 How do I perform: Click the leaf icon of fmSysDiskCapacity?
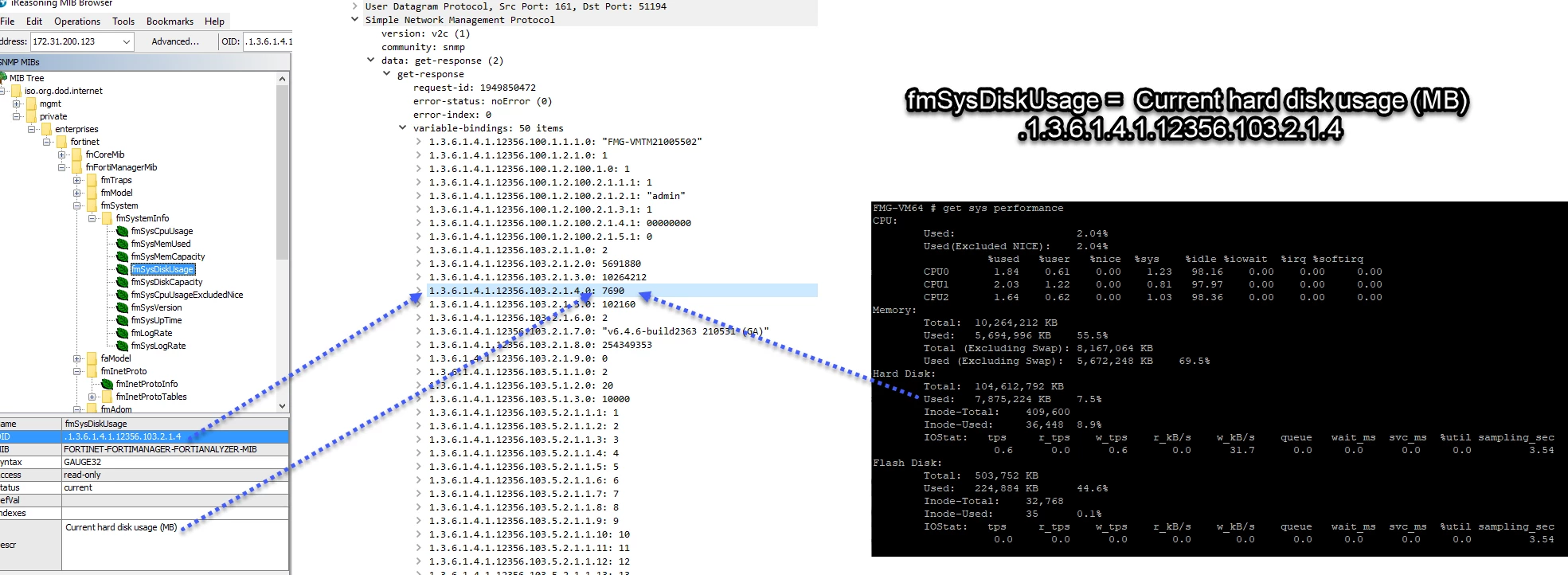[123, 283]
